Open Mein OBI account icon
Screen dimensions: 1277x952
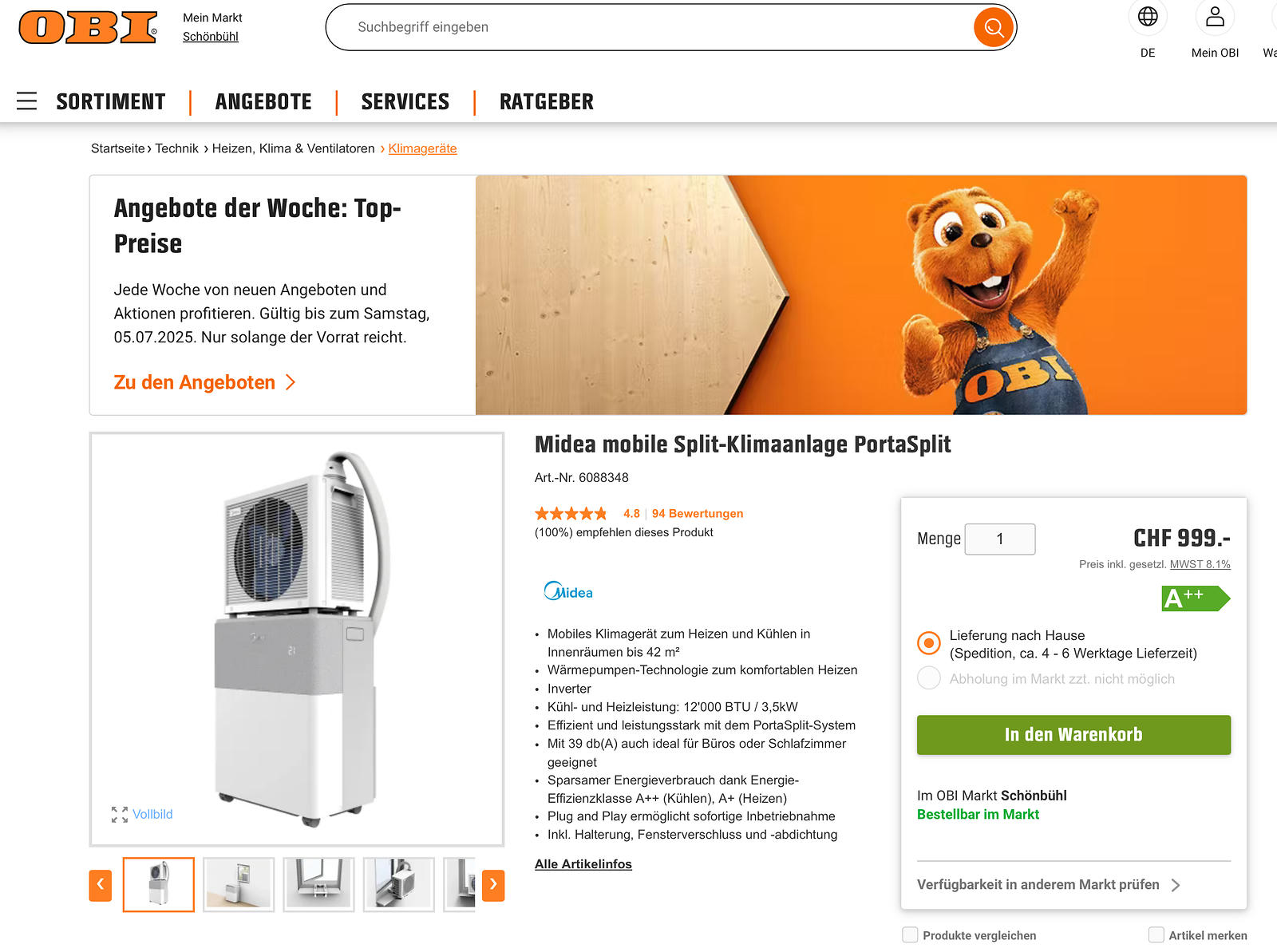1215,17
